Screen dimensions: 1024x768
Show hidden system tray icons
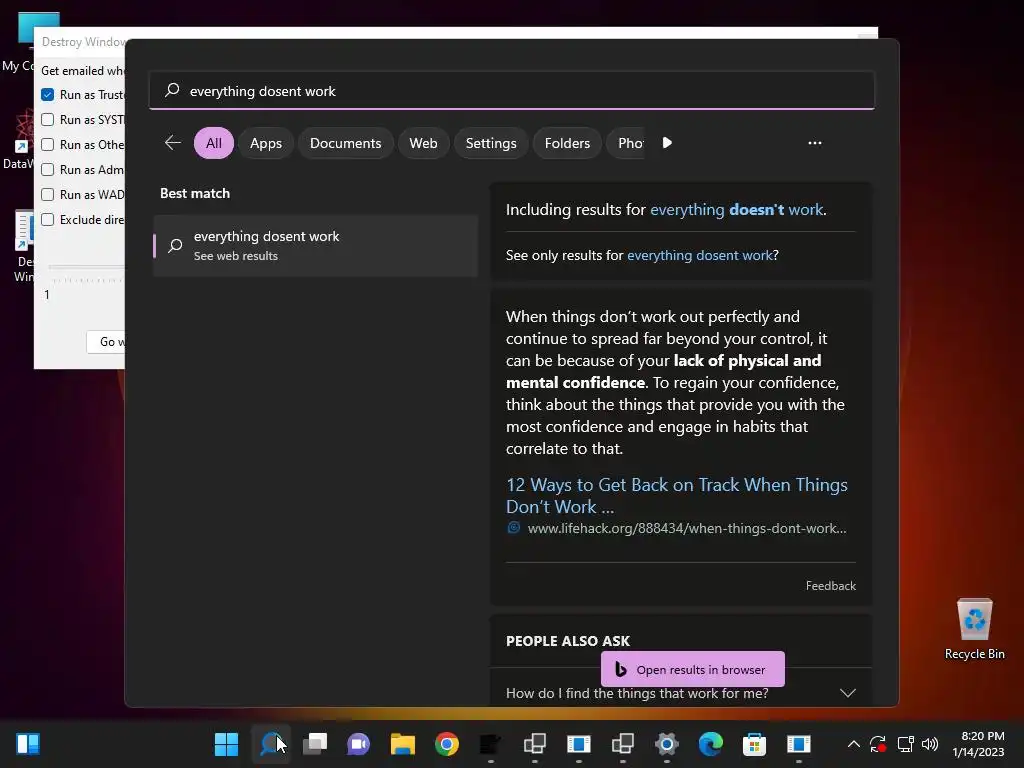click(x=853, y=744)
